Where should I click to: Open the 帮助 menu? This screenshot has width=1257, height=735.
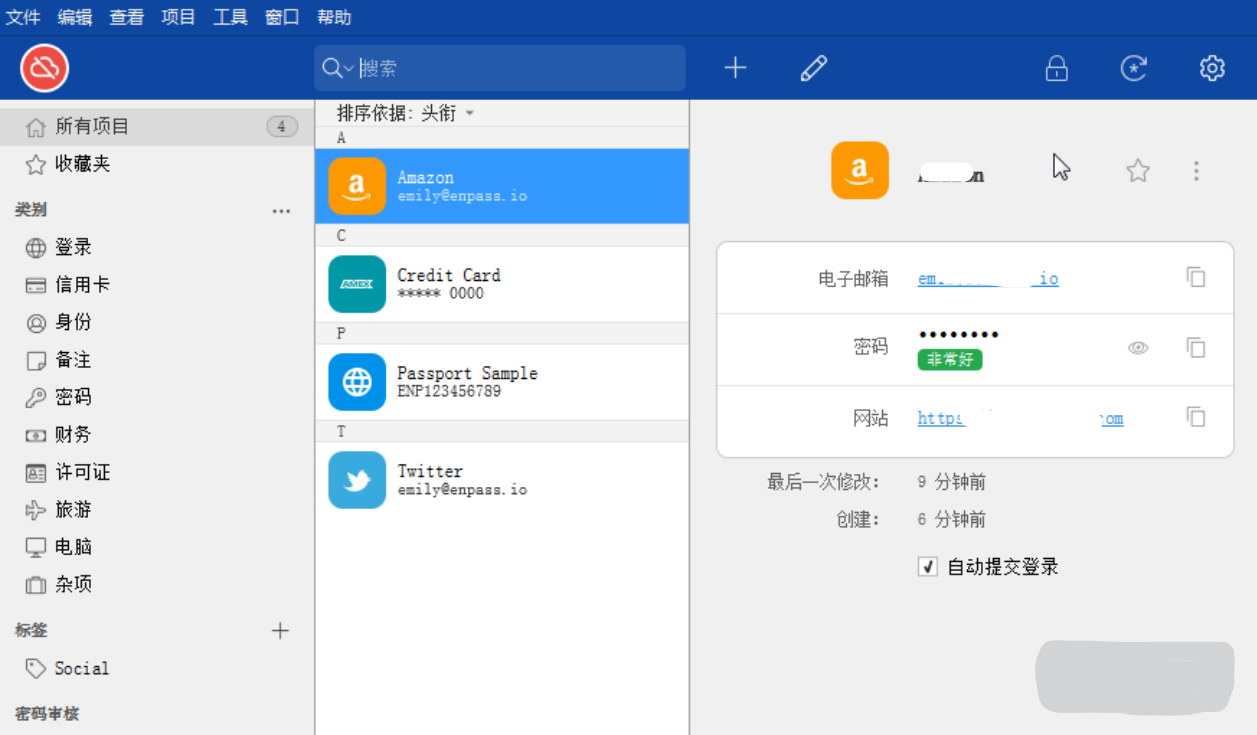pyautogui.click(x=334, y=16)
